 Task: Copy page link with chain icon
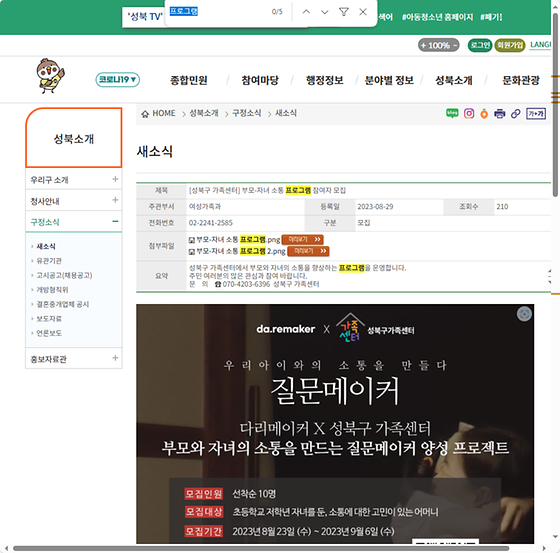pyautogui.click(x=515, y=114)
